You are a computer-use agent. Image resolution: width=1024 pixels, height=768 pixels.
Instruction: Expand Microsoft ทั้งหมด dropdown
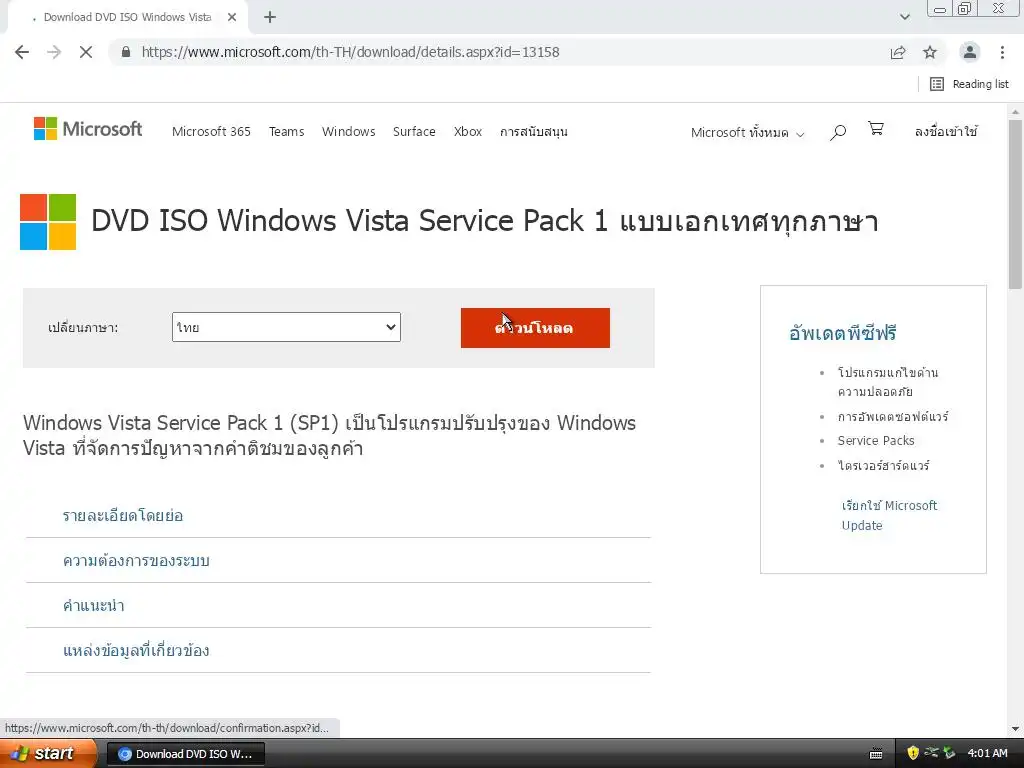[x=747, y=133]
